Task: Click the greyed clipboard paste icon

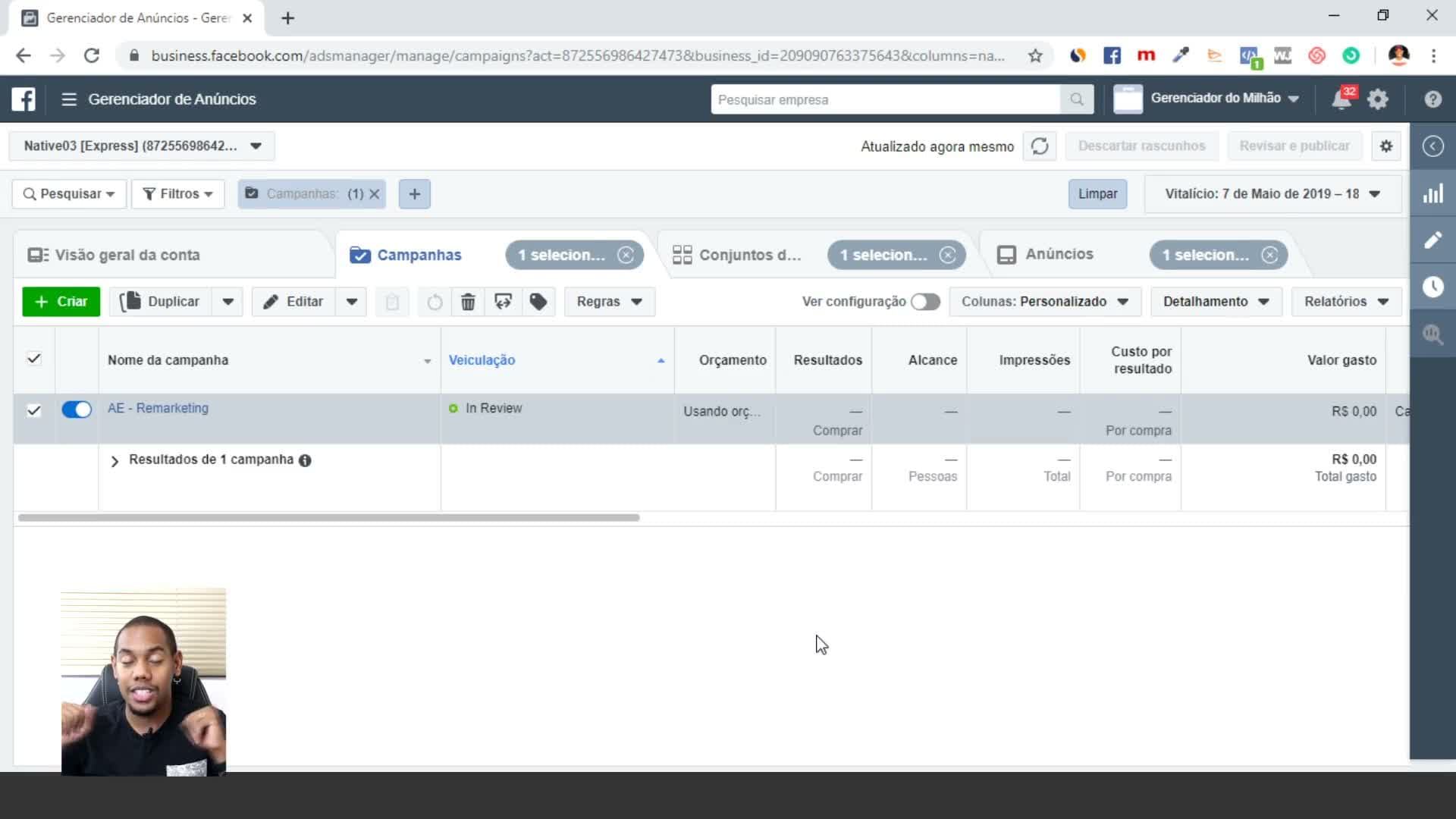Action: point(392,302)
